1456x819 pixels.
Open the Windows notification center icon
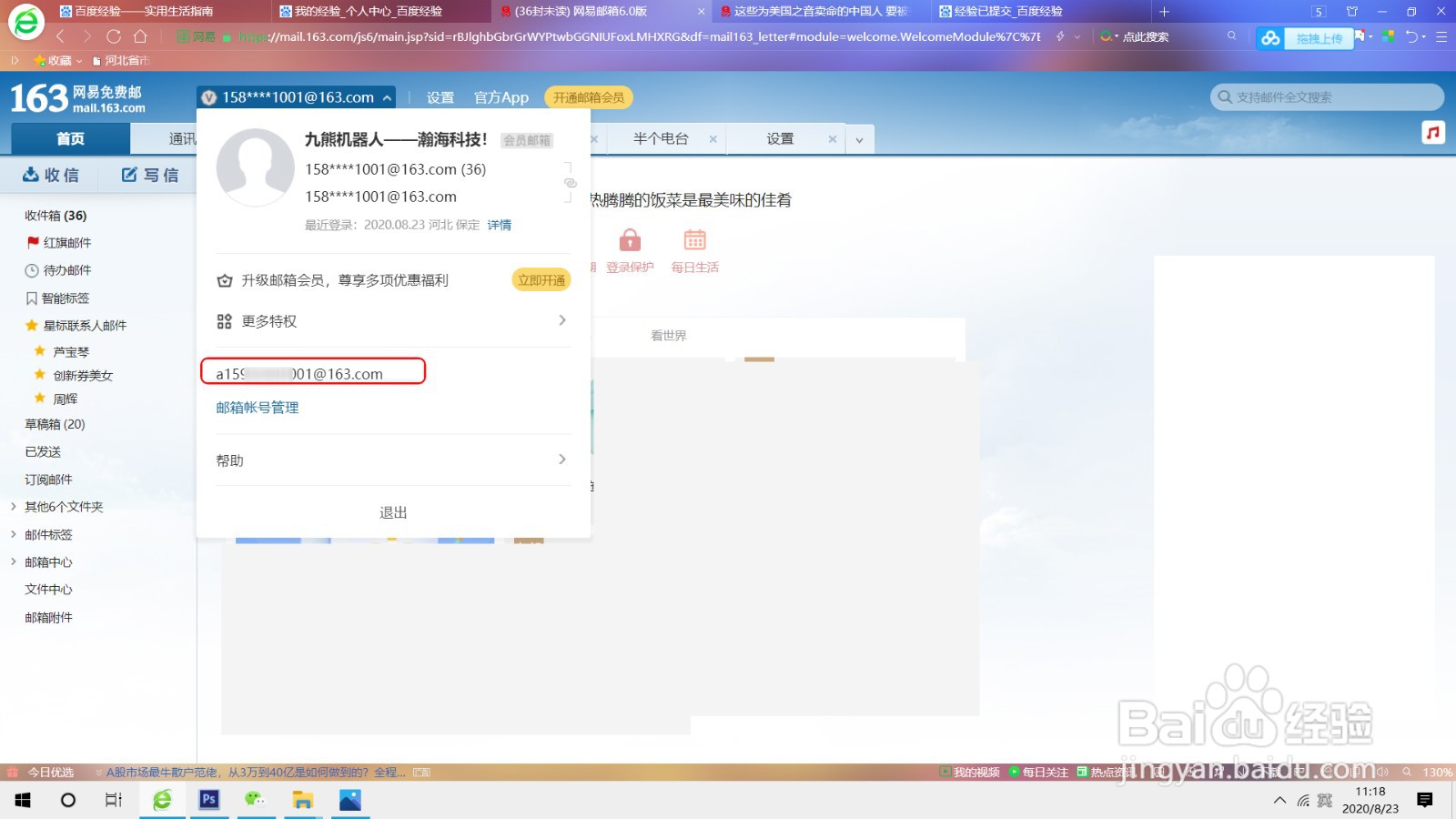coord(1425,800)
